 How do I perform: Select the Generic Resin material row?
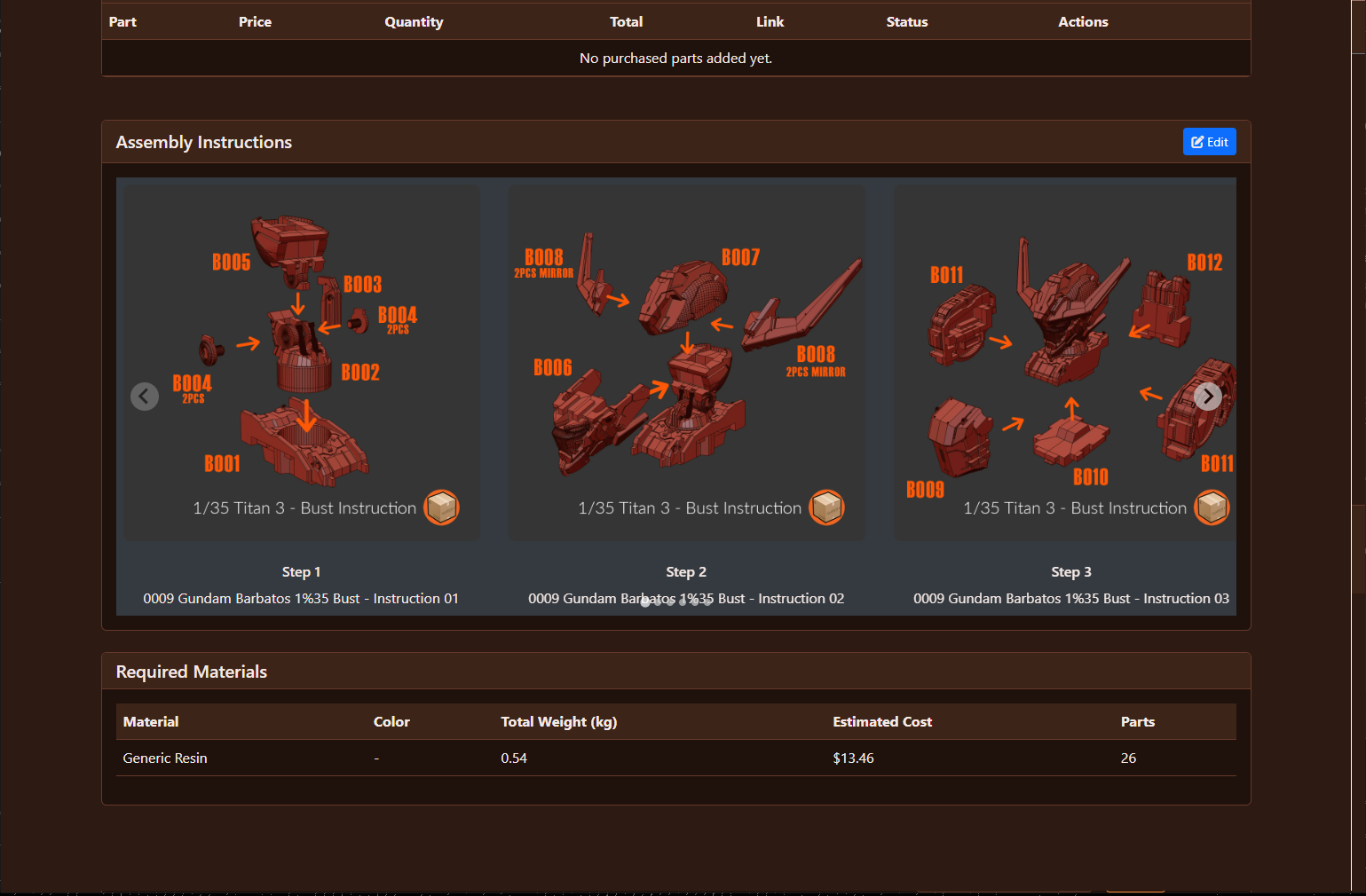pos(165,758)
